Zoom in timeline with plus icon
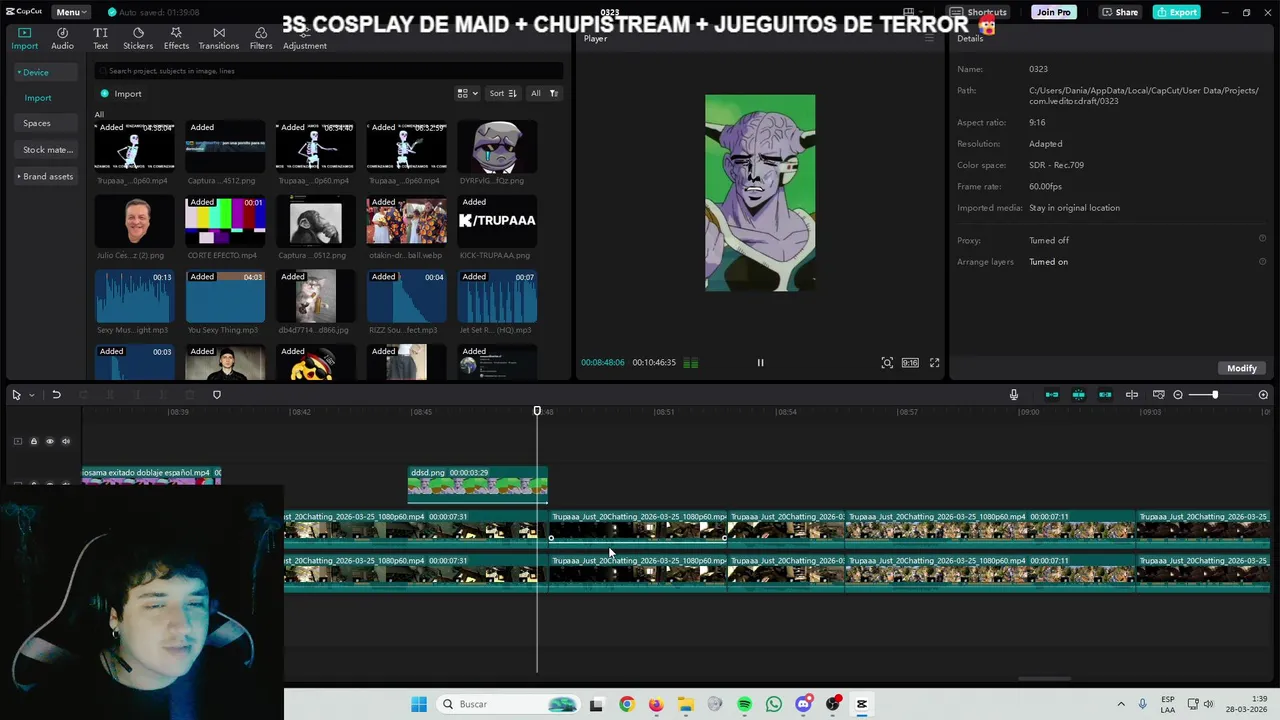 1263,395
